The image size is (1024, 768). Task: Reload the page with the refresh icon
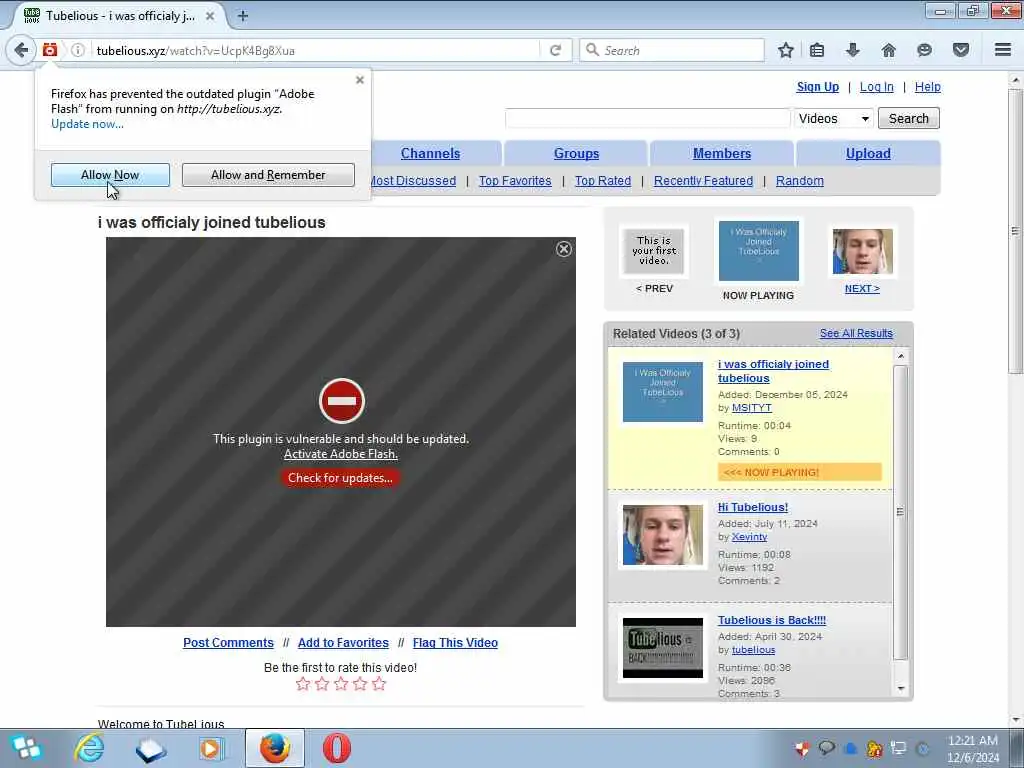(x=556, y=50)
